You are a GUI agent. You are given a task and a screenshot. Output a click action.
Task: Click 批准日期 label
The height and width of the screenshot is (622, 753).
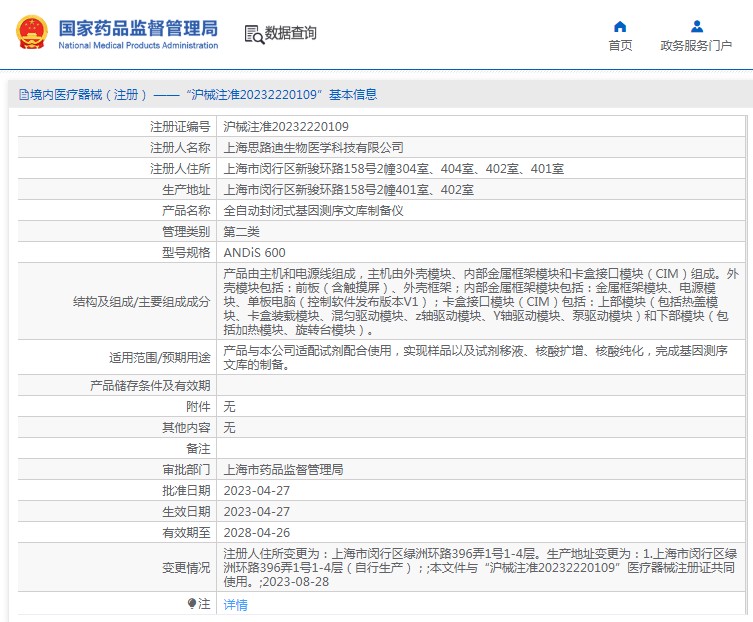[x=186, y=490]
